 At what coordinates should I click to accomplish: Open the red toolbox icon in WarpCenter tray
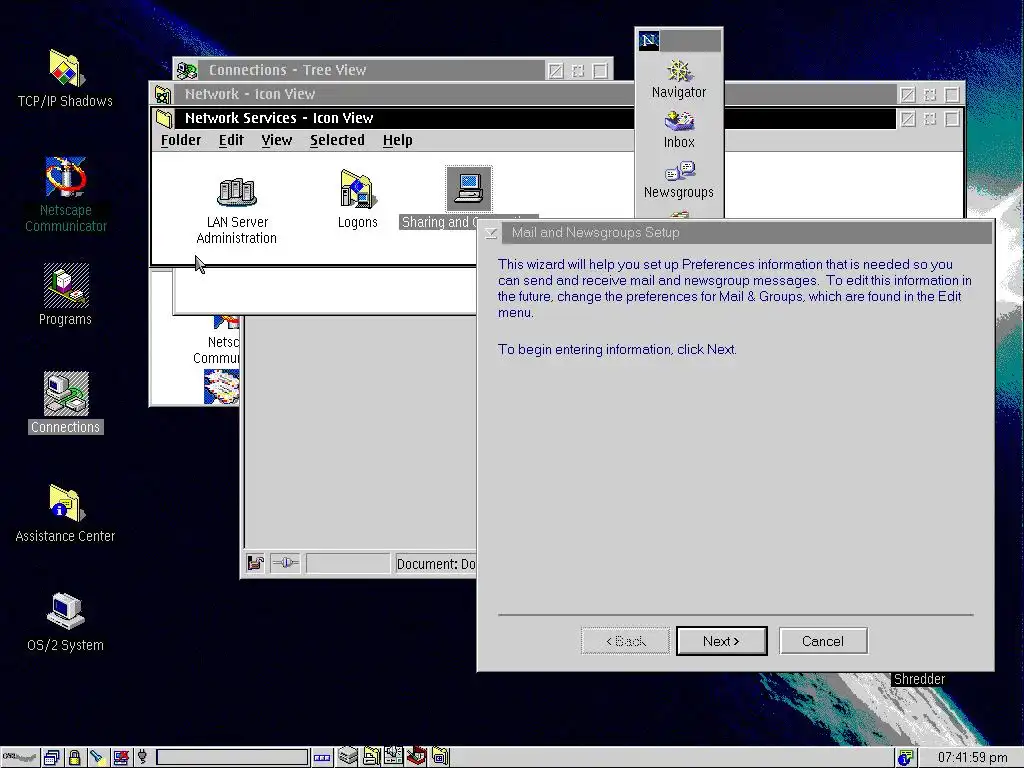pos(417,756)
